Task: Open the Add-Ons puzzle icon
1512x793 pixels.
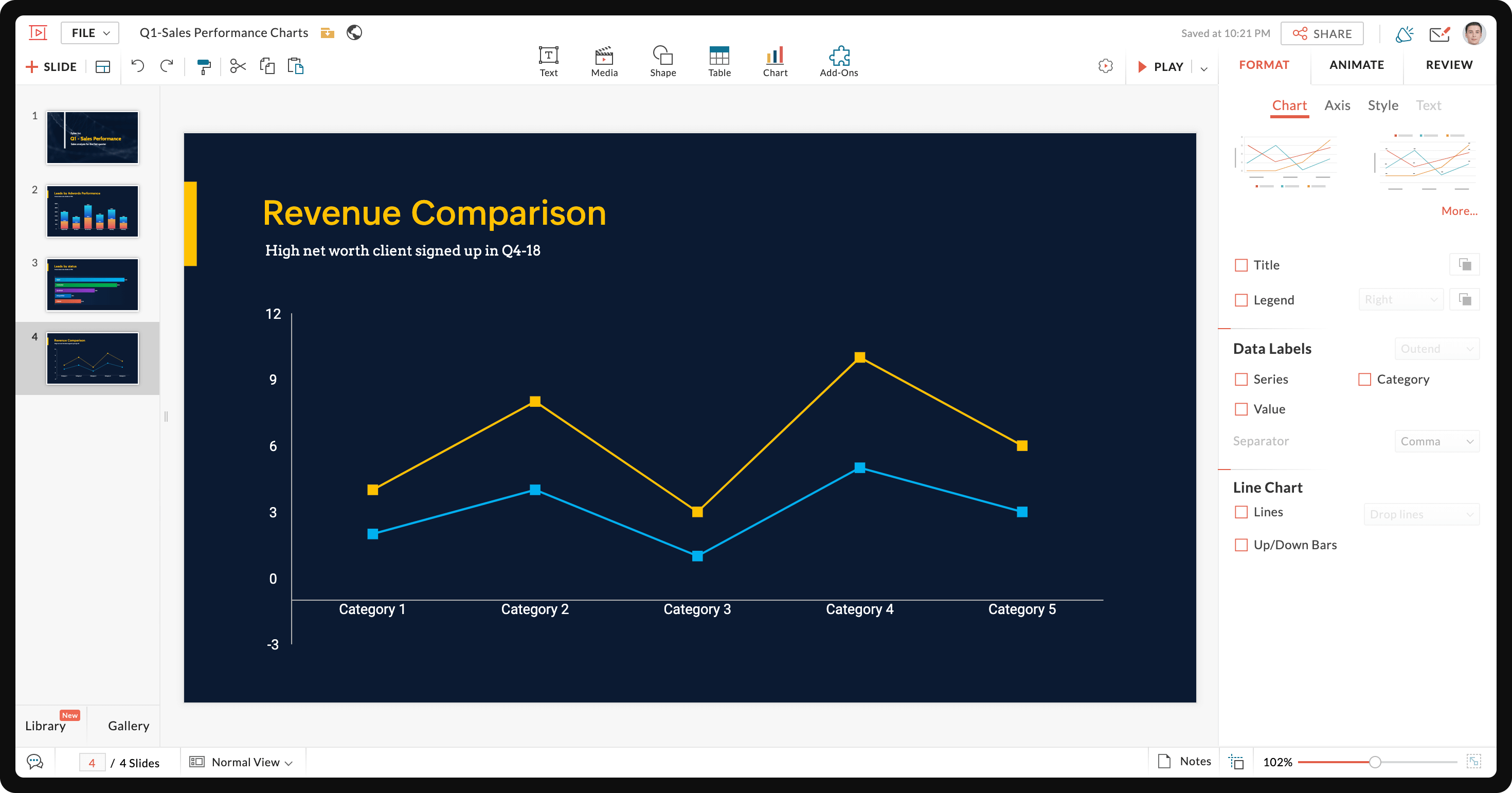Action: [838, 62]
